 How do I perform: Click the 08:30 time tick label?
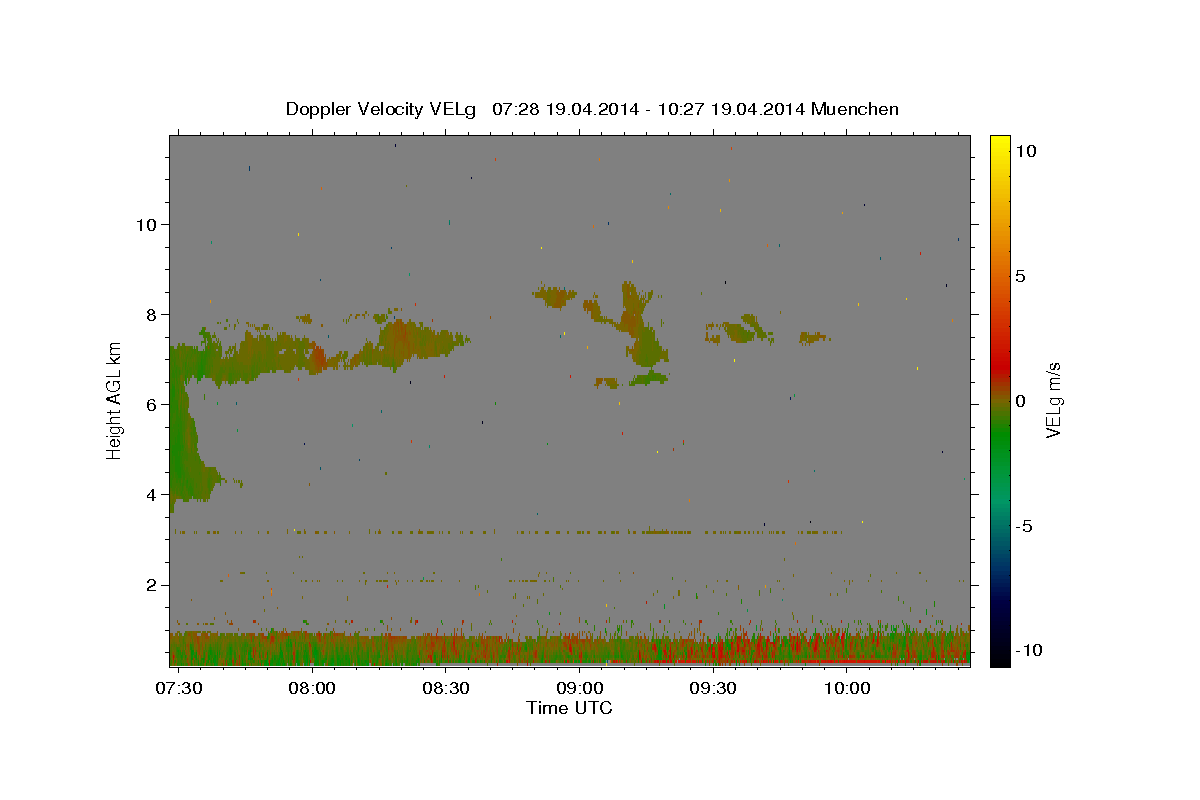coord(446,689)
